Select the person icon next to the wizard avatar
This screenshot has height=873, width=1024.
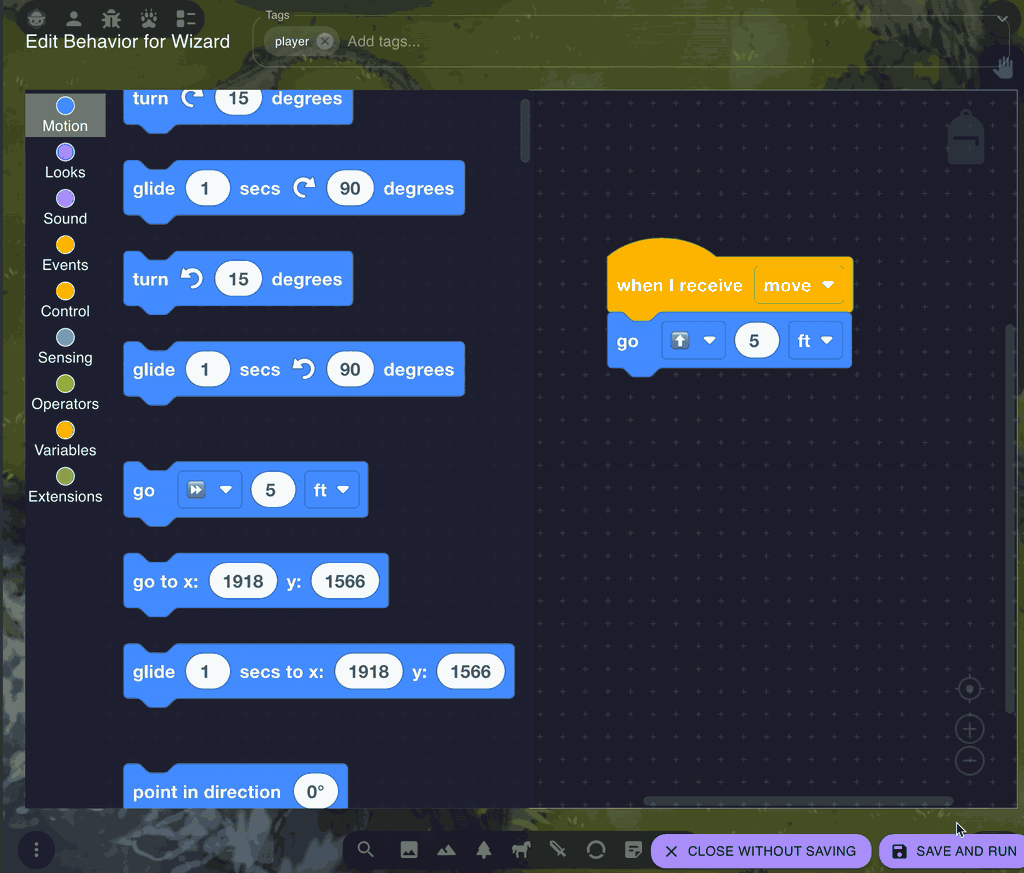pyautogui.click(x=75, y=18)
